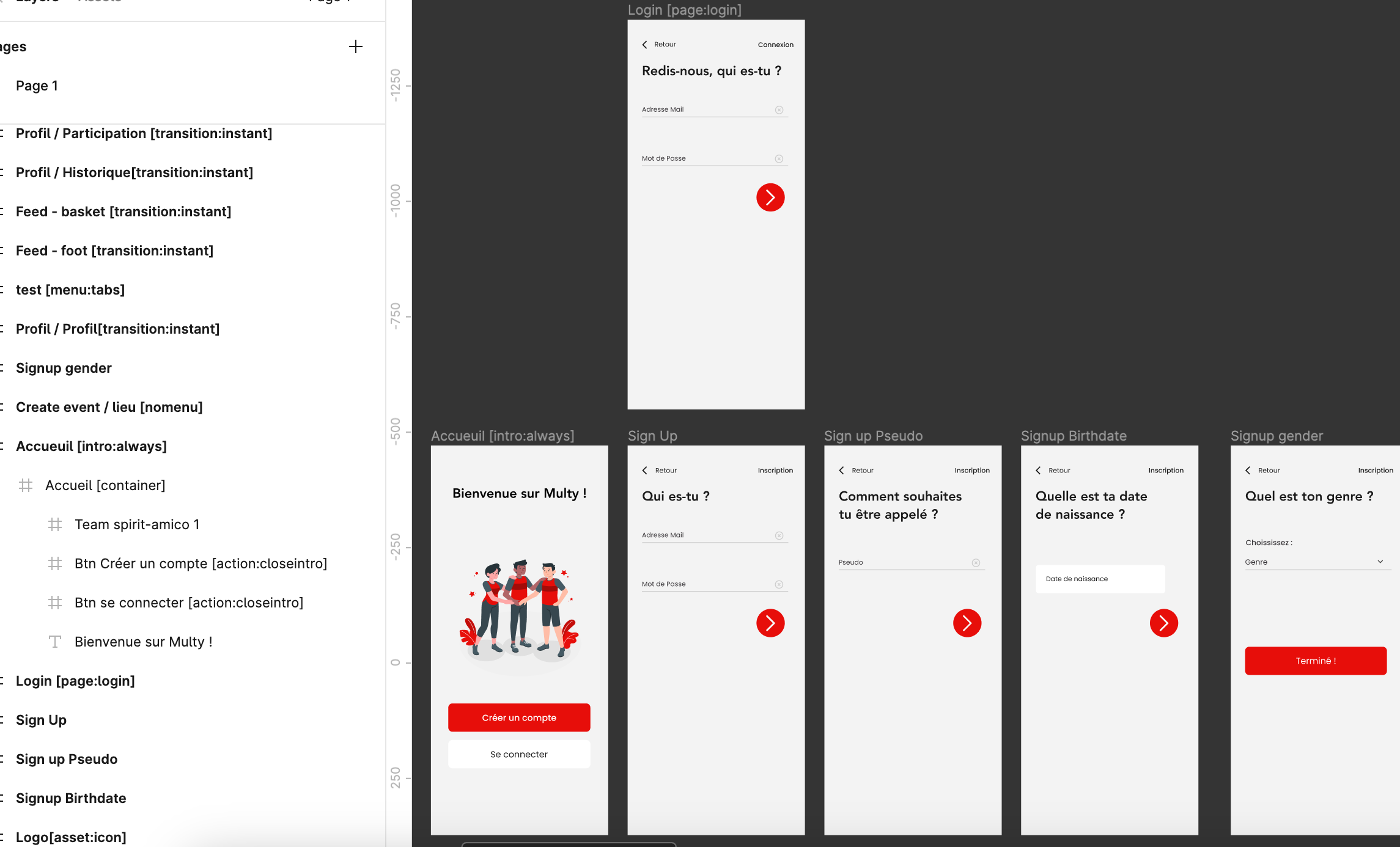
Task: Select Profil / Participation [transition:instant] layer
Action: click(x=144, y=133)
